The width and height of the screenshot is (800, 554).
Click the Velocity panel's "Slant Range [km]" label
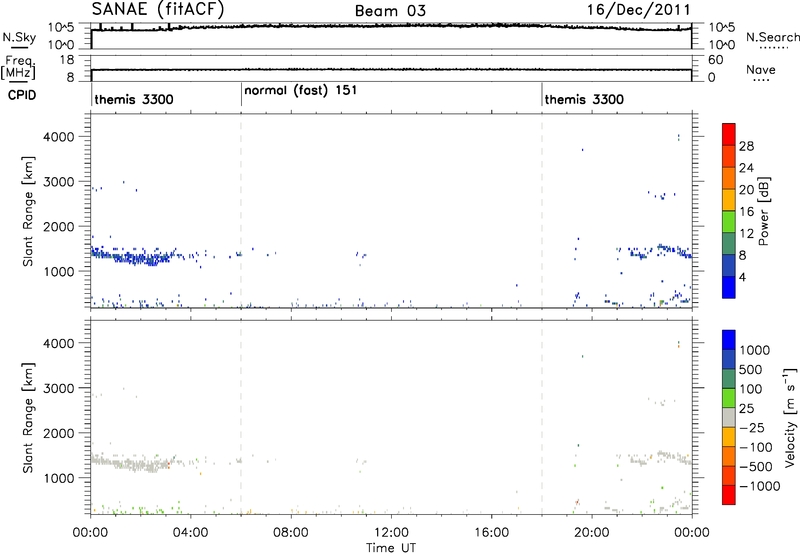(29, 417)
